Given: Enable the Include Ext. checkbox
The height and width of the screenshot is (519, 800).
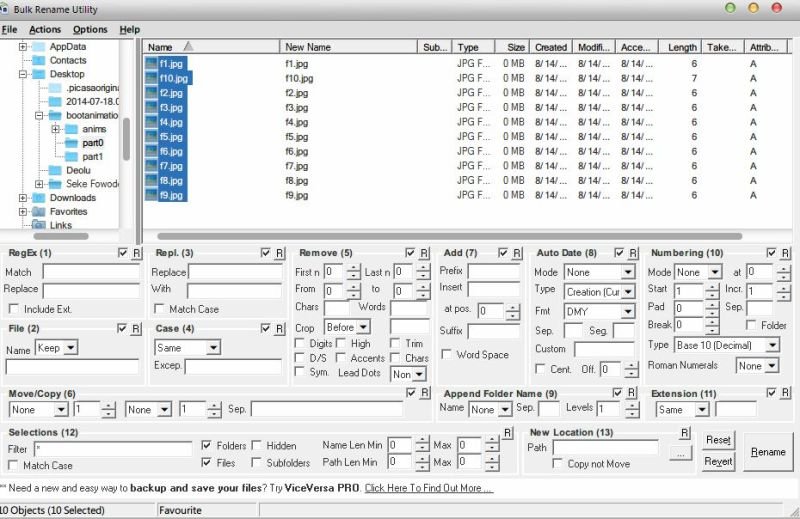Looking at the screenshot, I should pos(14,309).
